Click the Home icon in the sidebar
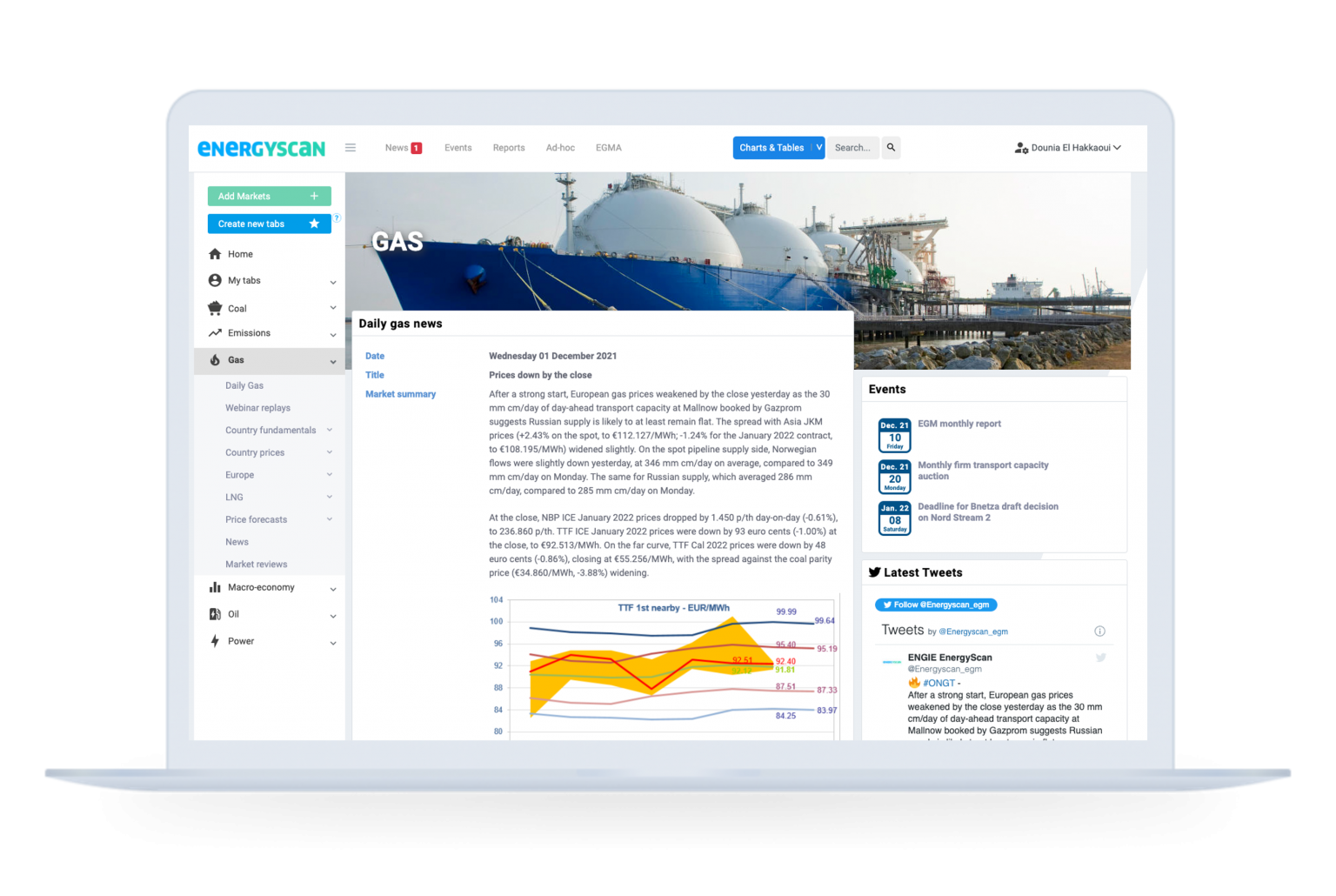Viewport: 1336px width, 896px height. 215,253
